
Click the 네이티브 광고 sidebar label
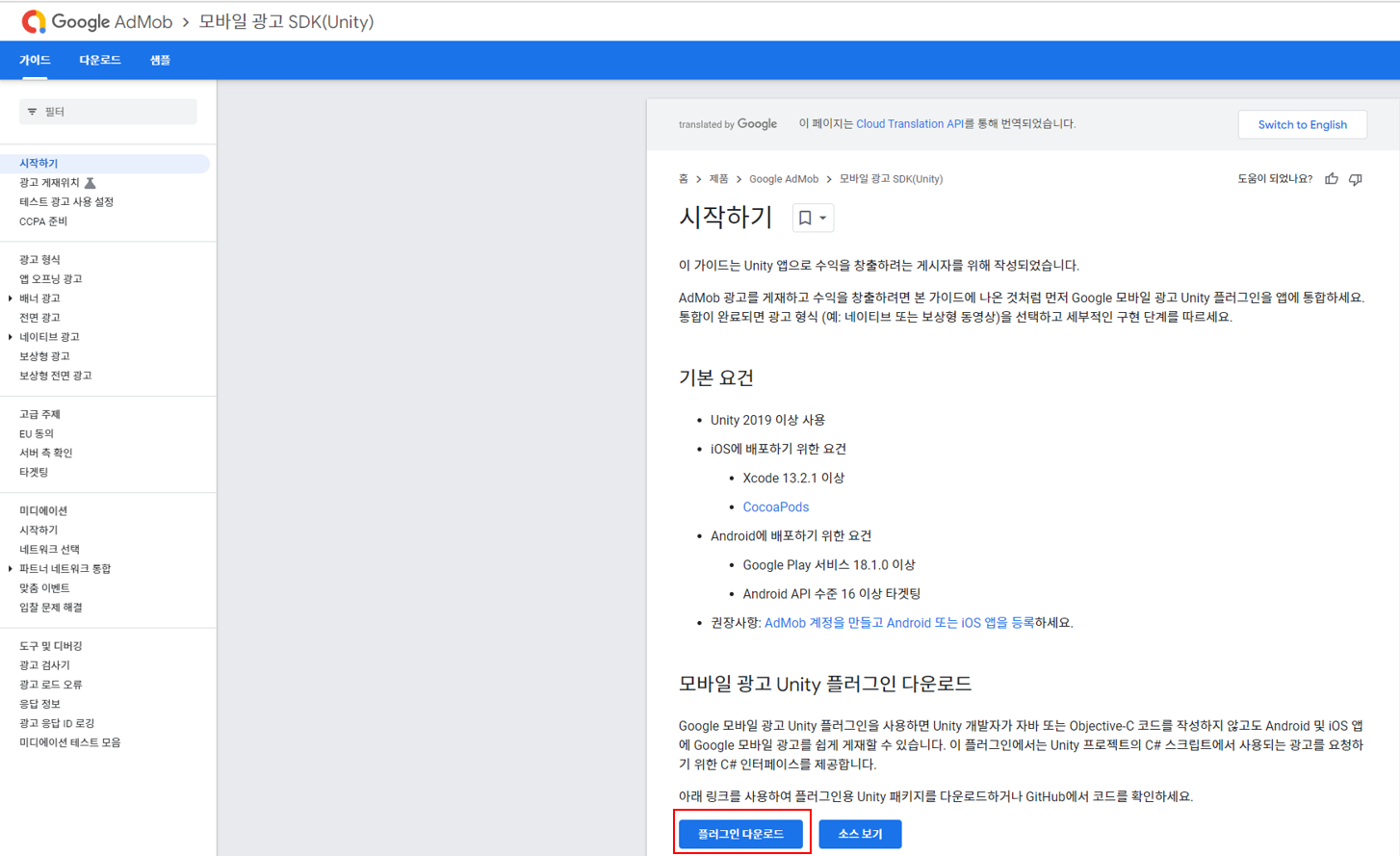coord(49,337)
